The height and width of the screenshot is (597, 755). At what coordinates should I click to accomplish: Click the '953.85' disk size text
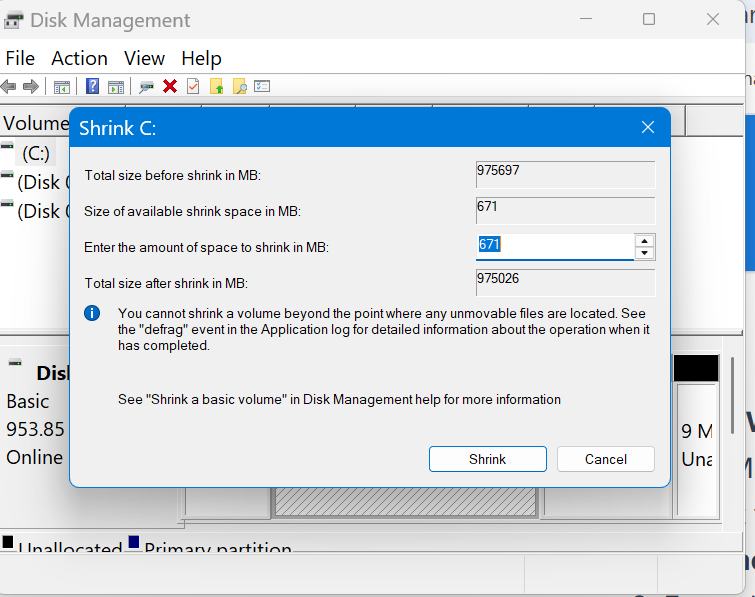pyautogui.click(x=35, y=429)
